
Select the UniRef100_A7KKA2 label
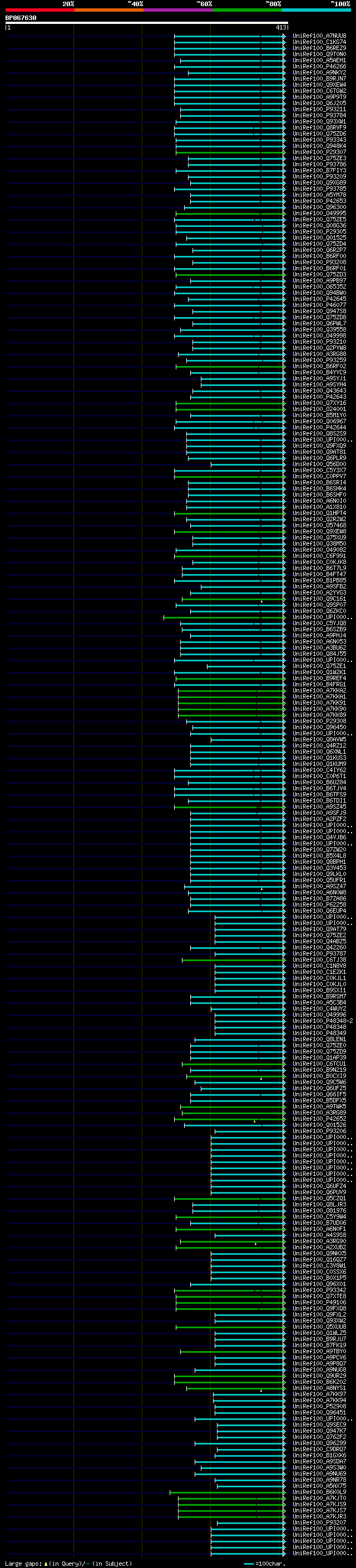(x=319, y=691)
